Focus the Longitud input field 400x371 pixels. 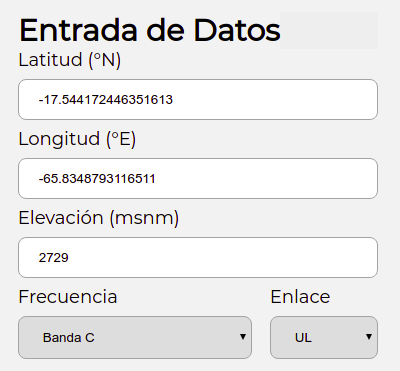[198, 178]
